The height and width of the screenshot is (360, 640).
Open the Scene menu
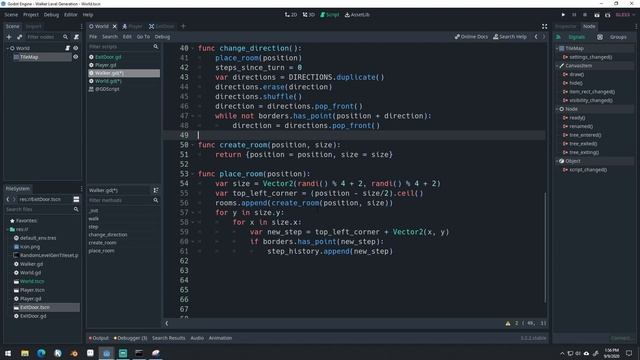(x=11, y=15)
